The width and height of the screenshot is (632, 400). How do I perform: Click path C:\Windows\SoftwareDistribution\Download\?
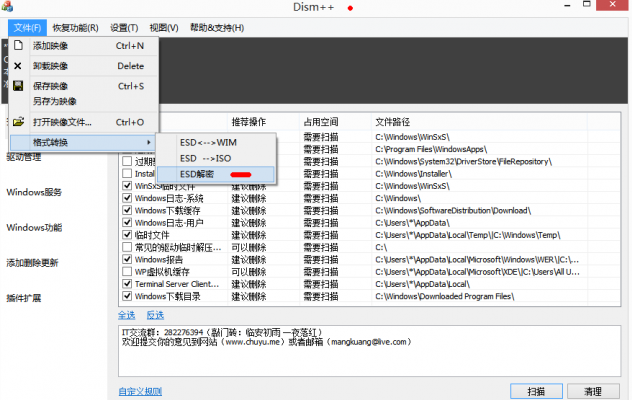tap(453, 210)
